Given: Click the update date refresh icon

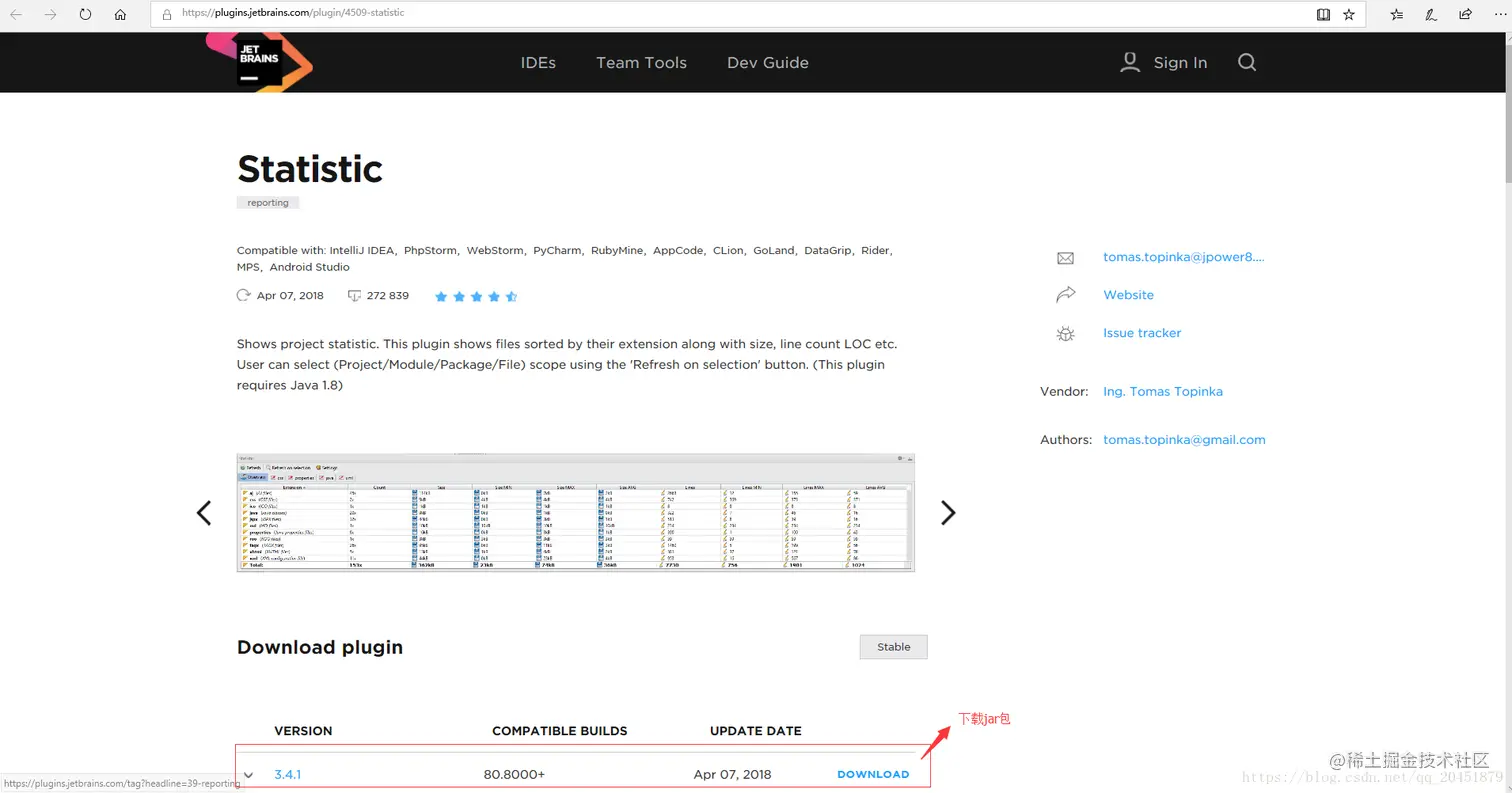Looking at the screenshot, I should tap(243, 296).
